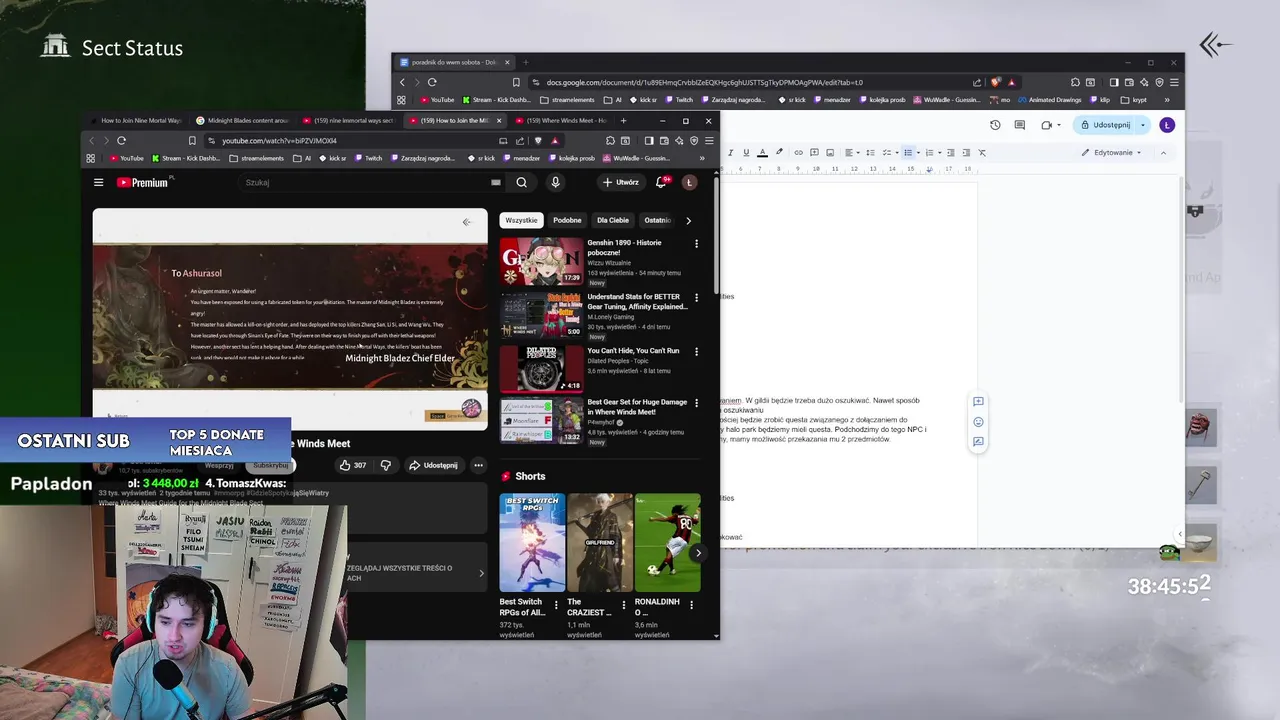Viewport: 1280px width, 720px height.
Task: Open comments icon in Google Docs
Action: (1019, 125)
